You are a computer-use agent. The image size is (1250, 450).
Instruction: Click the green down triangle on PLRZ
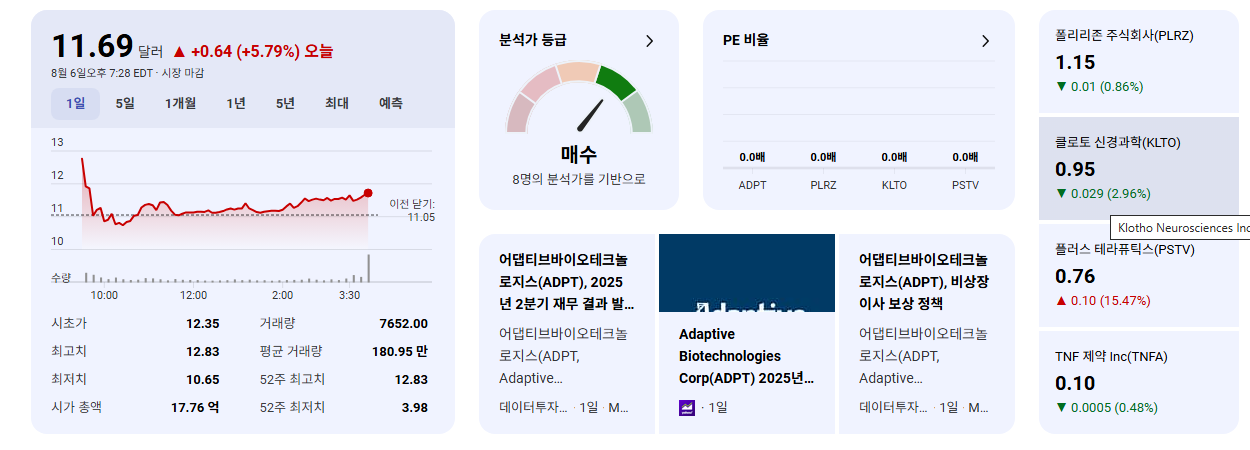(1061, 86)
